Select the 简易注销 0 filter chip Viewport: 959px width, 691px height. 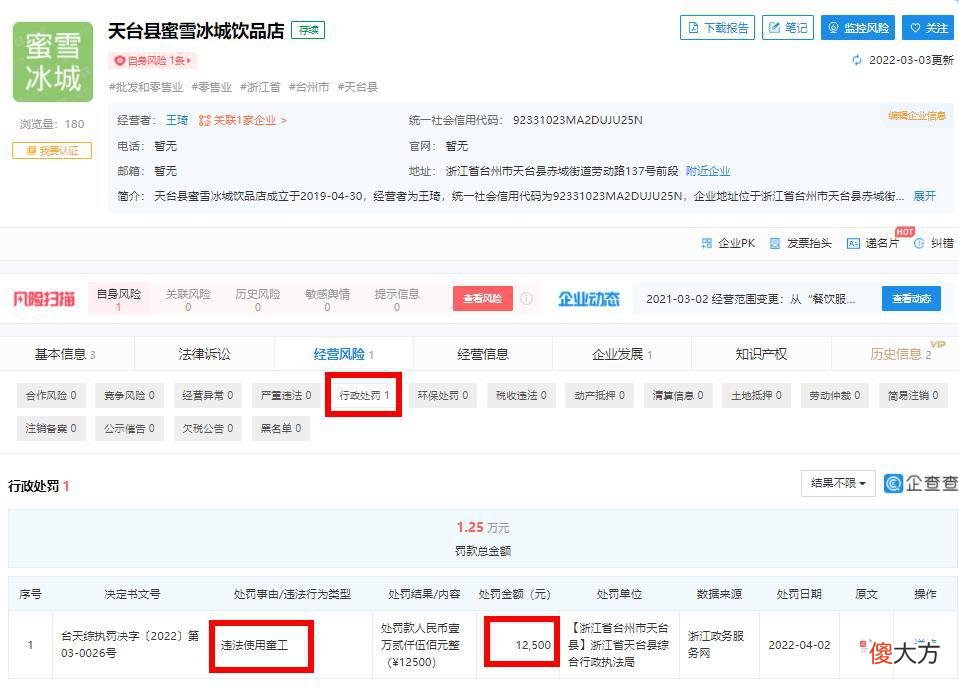[913, 396]
